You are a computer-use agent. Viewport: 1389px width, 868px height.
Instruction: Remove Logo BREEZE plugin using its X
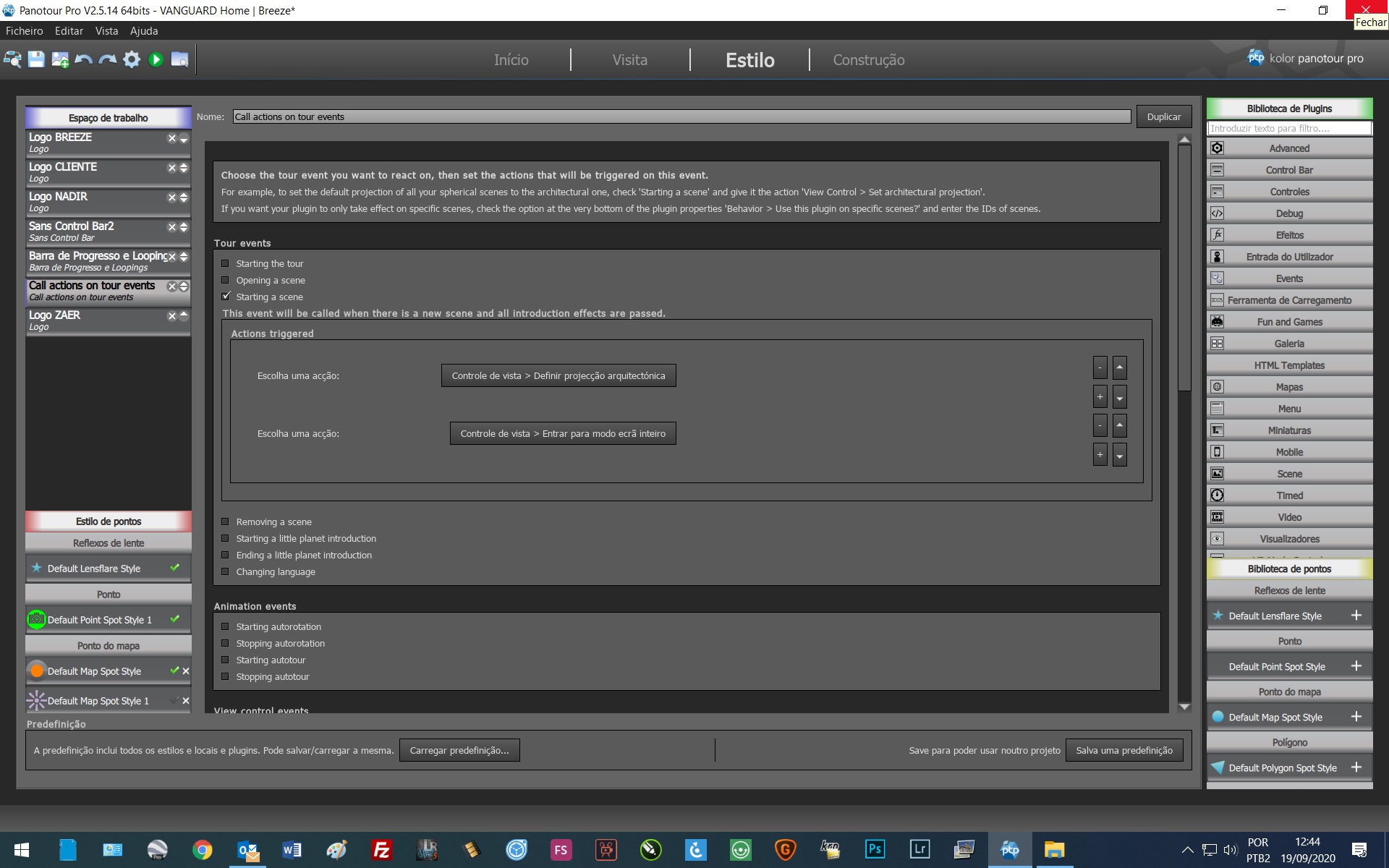[x=172, y=138]
